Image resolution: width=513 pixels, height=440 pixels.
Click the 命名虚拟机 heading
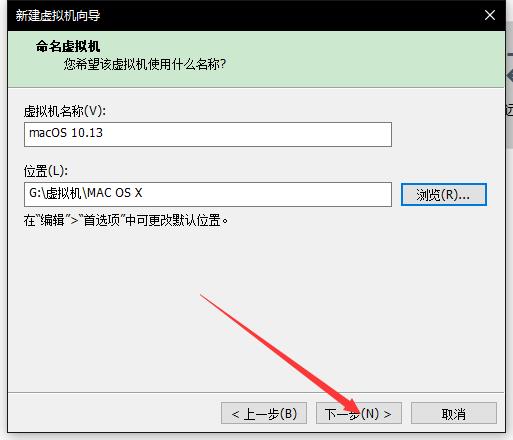point(68,46)
